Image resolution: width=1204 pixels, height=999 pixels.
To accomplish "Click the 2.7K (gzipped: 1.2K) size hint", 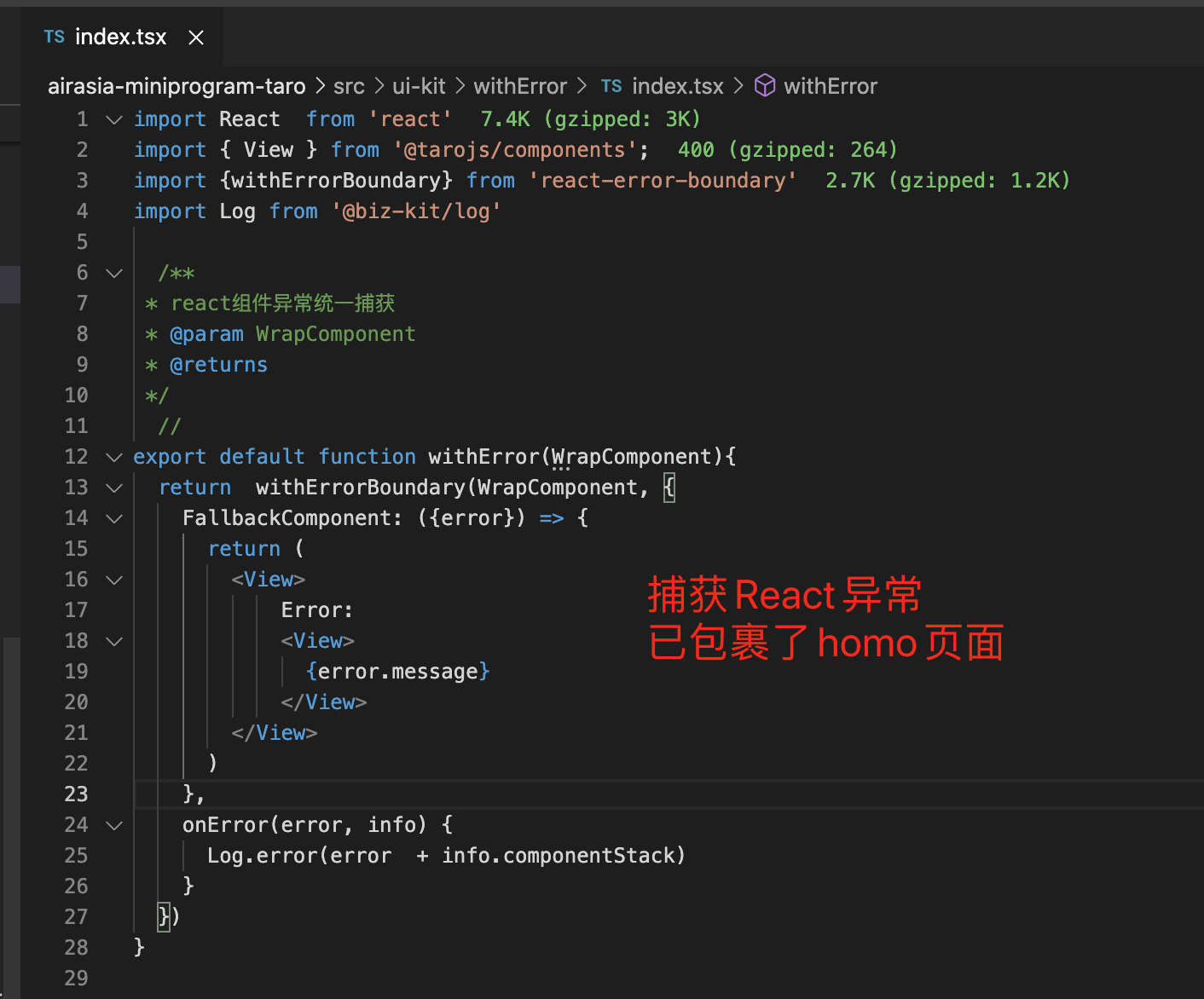I will 947,181.
